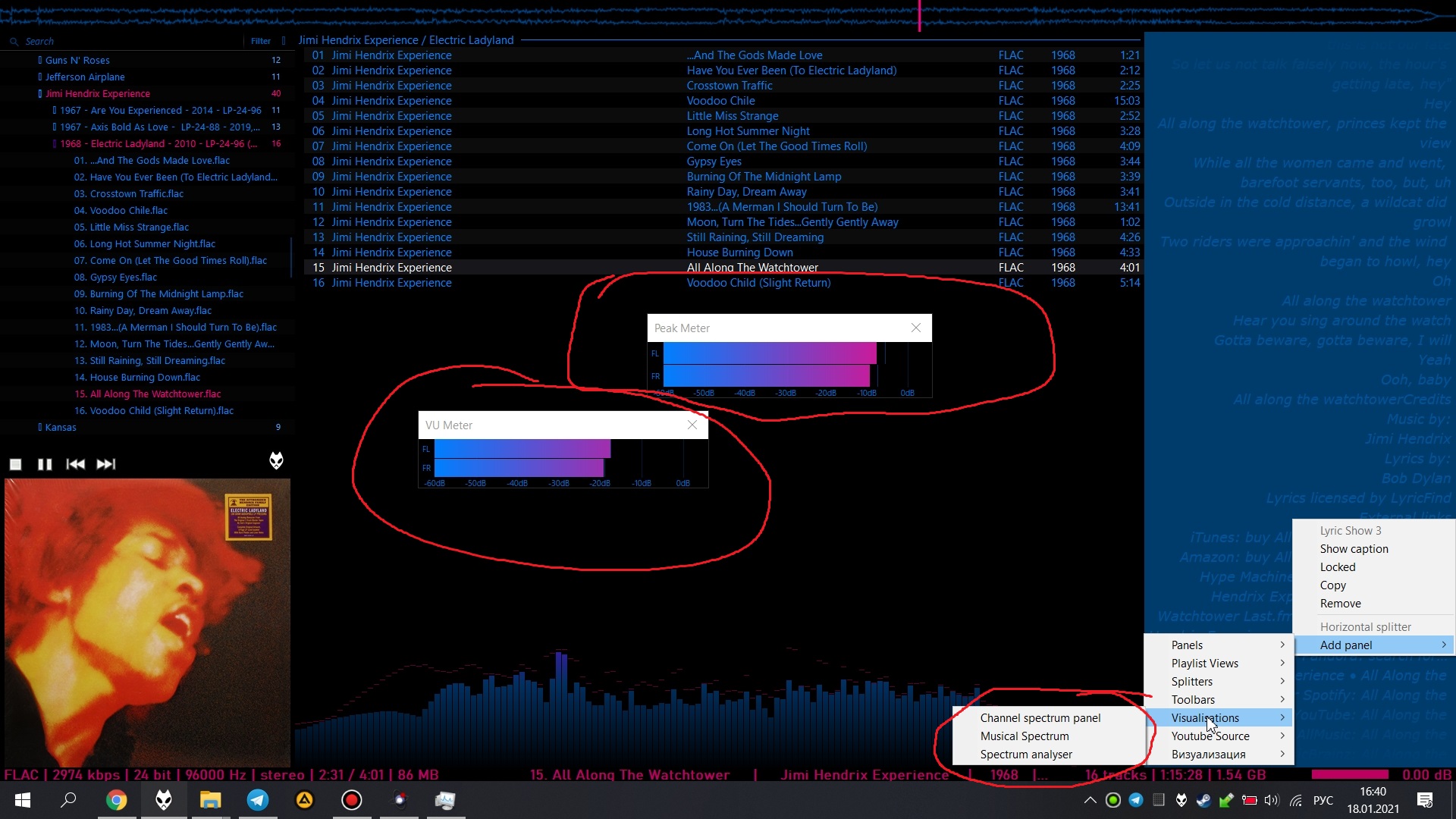The width and height of the screenshot is (1456, 819).
Task: Toggle Locked option in context menu
Action: 1337,567
